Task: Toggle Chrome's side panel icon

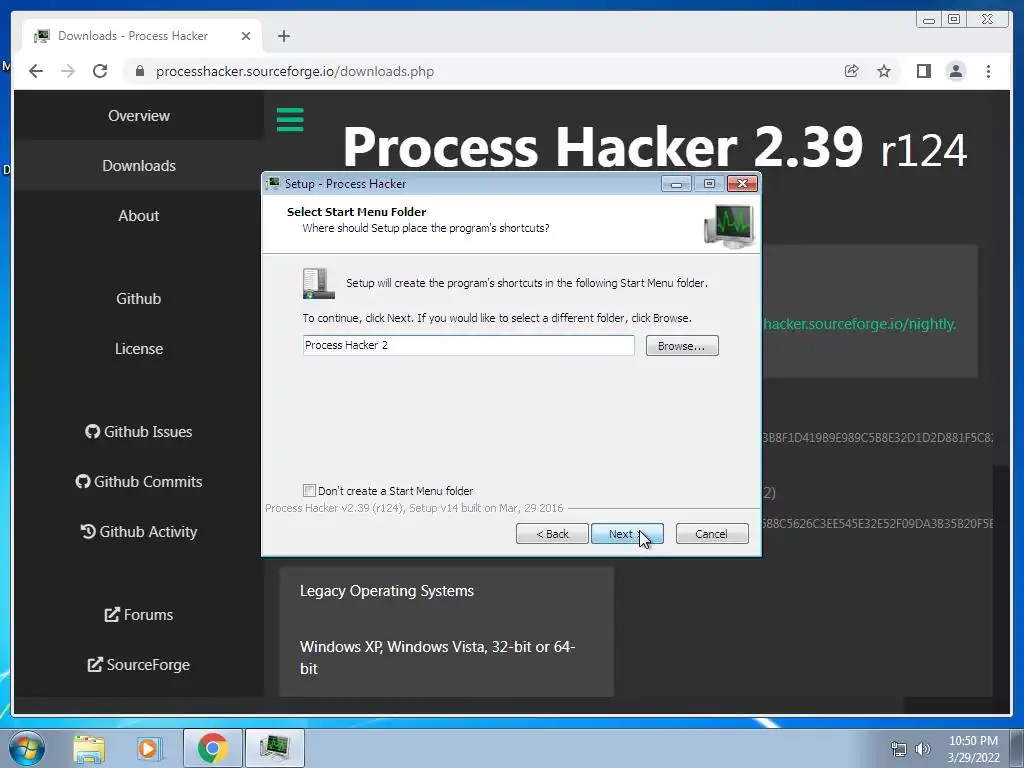Action: pos(923,71)
